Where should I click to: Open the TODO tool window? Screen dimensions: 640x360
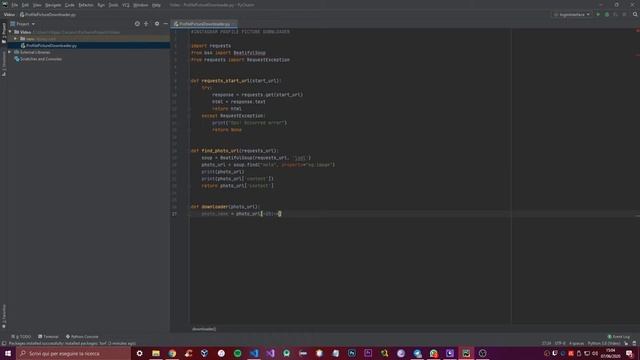pos(21,337)
